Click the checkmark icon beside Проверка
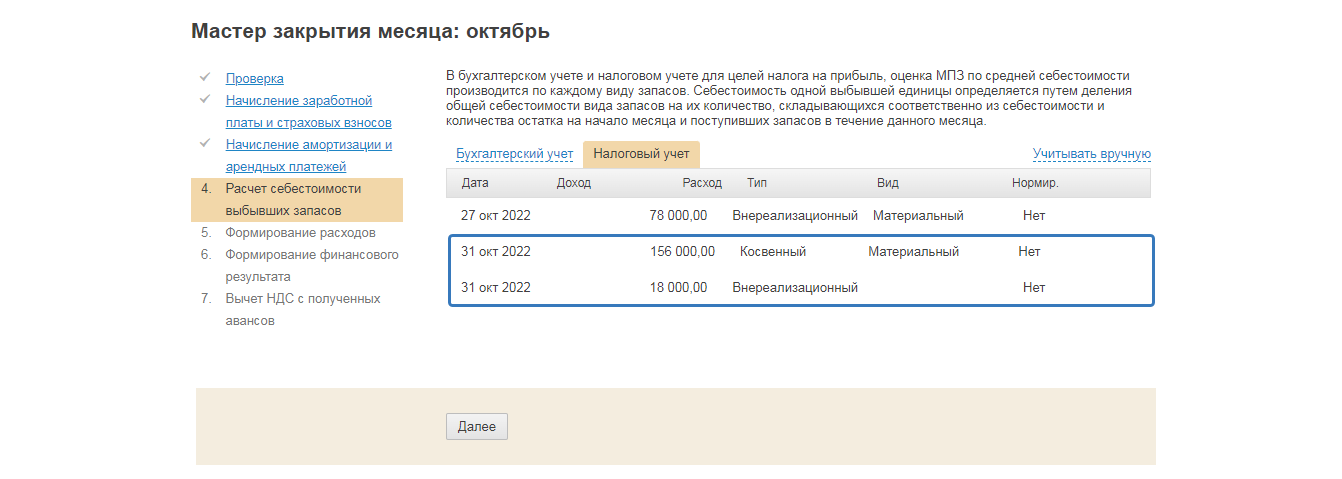Image resolution: width=1342 pixels, height=479 pixels. coord(204,77)
